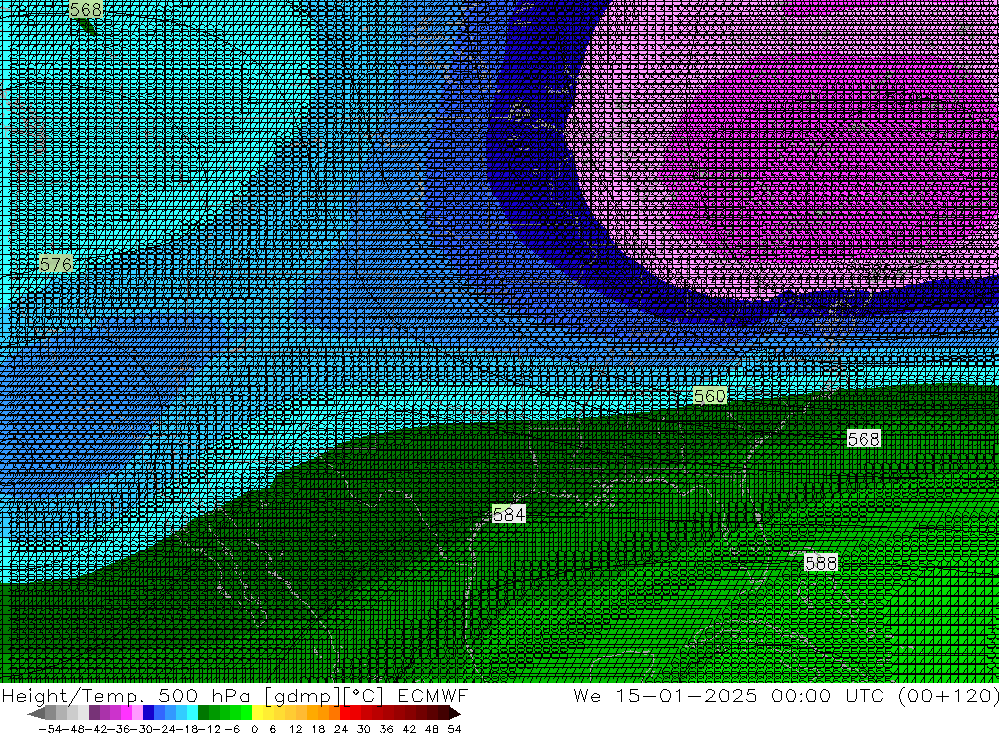The image size is (1000, 733).
Task: Click the '30' tick on the temperature scale
Action: pos(364,729)
